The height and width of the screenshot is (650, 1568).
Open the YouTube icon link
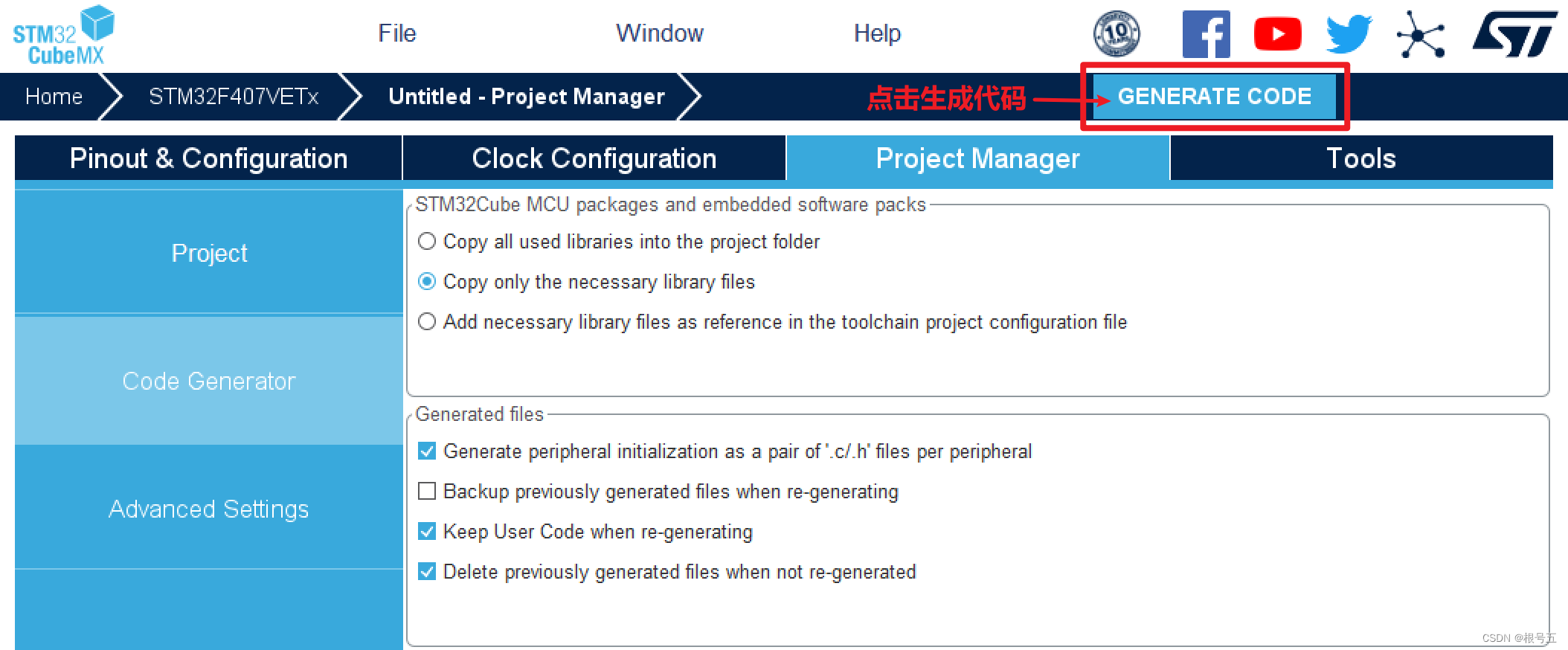(x=1277, y=34)
